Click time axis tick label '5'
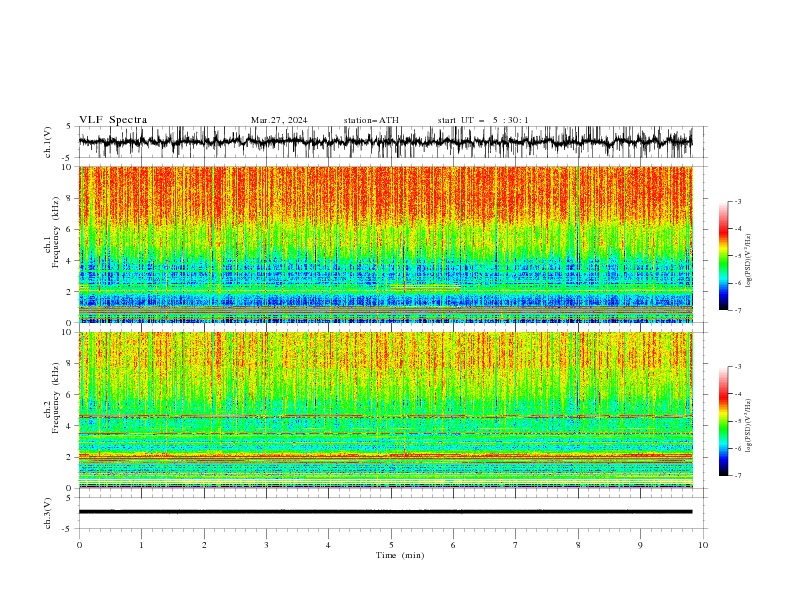 pos(391,545)
